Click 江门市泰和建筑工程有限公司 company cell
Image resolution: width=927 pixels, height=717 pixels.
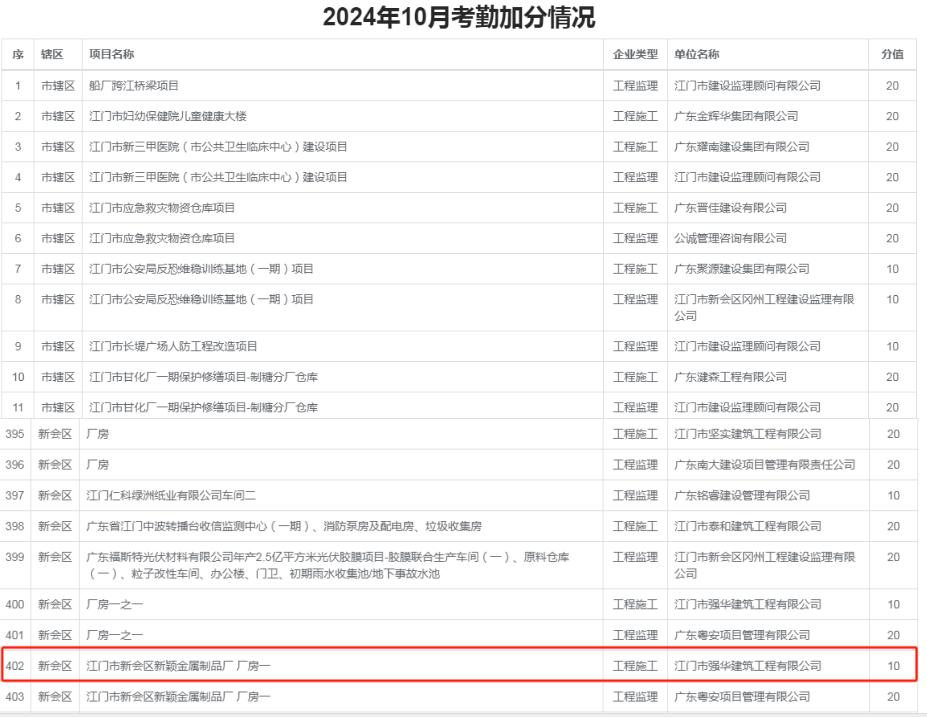747,526
